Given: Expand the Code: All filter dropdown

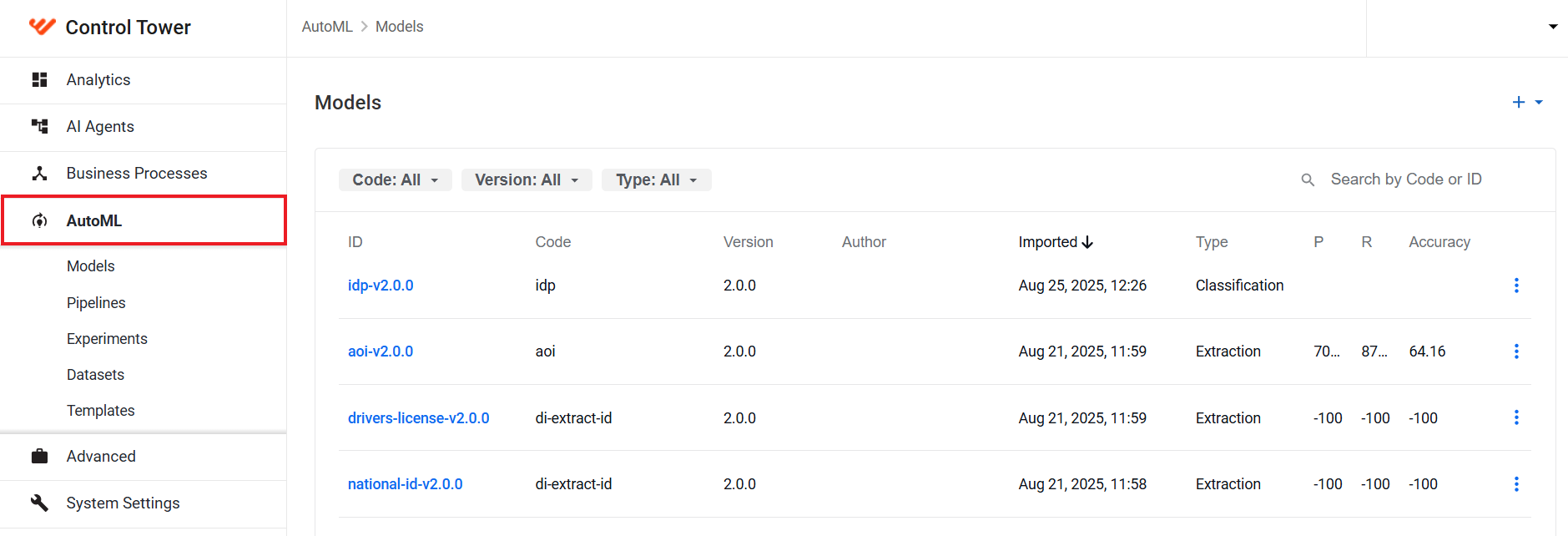Looking at the screenshot, I should (x=396, y=180).
